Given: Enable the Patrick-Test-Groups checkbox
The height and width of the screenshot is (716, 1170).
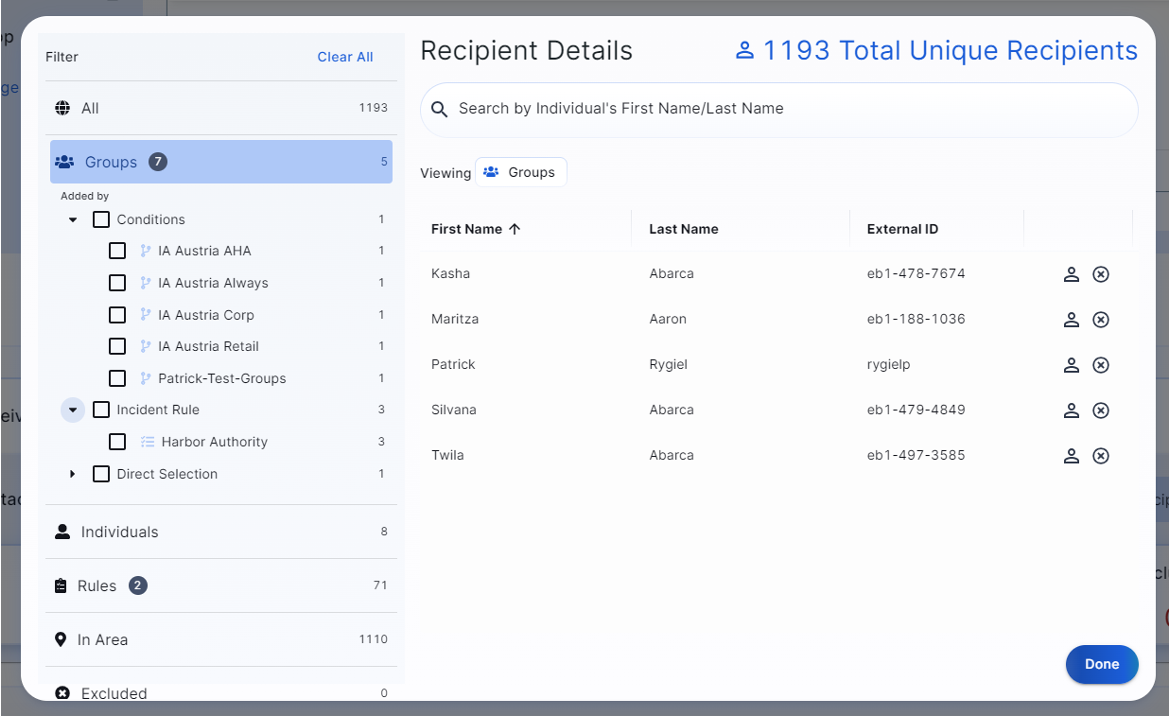Looking at the screenshot, I should pos(117,379).
